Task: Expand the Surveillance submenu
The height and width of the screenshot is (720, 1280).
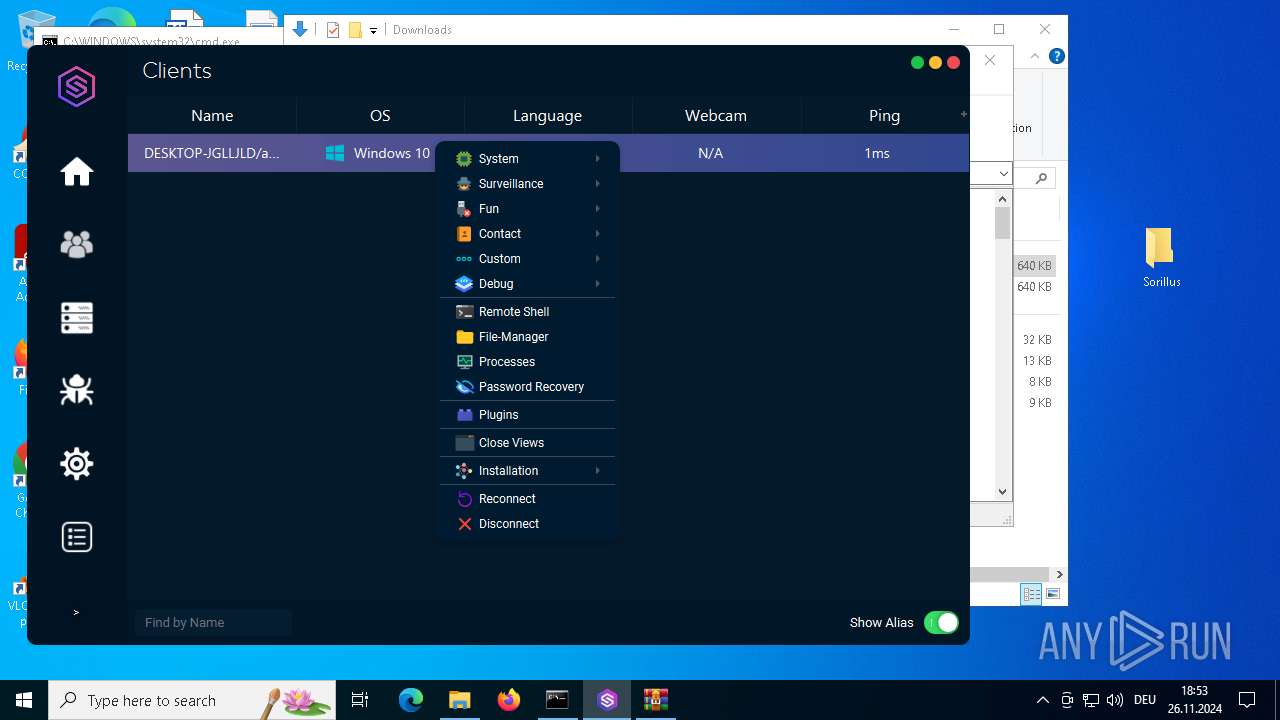Action: pyautogui.click(x=528, y=184)
